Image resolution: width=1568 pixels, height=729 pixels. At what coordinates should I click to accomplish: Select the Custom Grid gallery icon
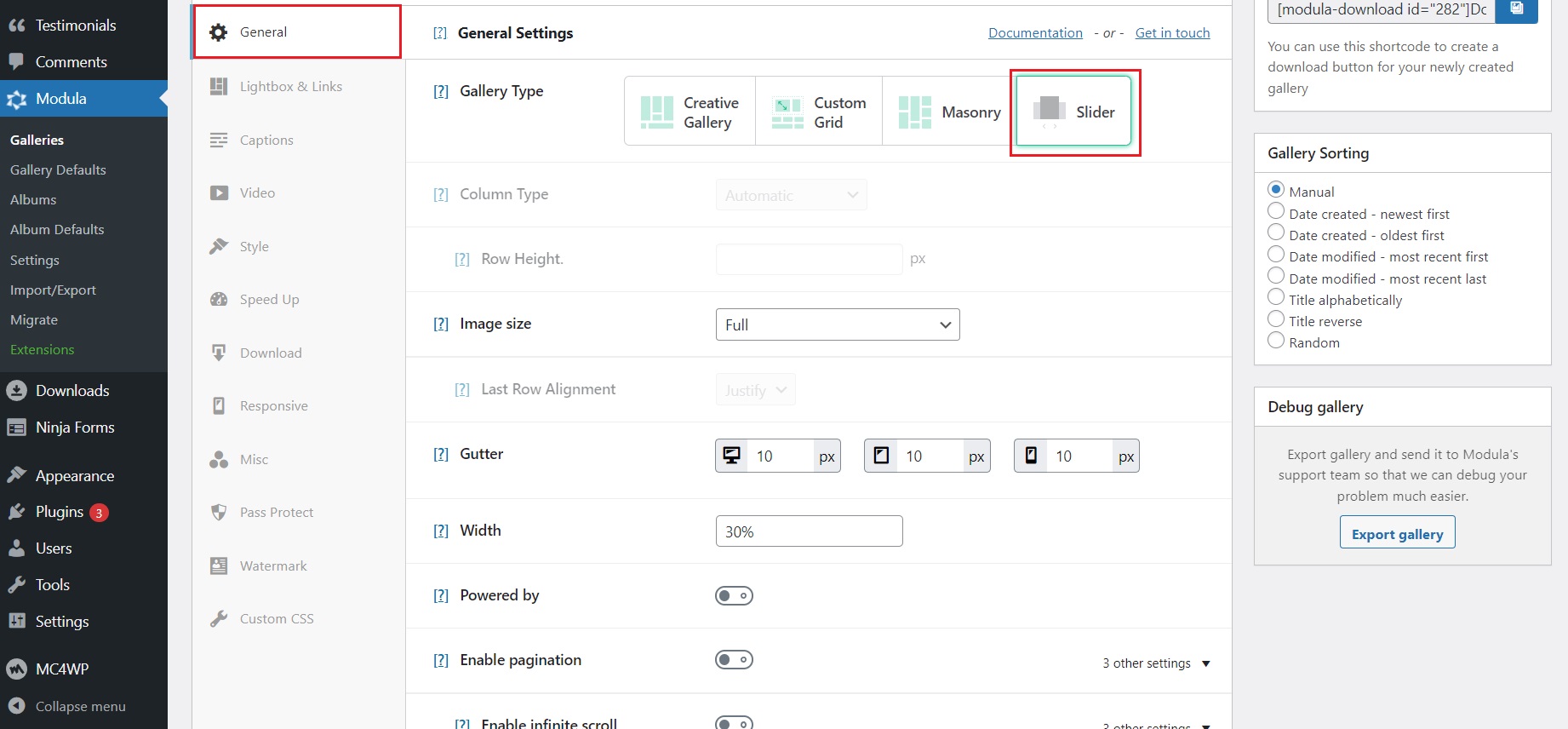tap(787, 112)
